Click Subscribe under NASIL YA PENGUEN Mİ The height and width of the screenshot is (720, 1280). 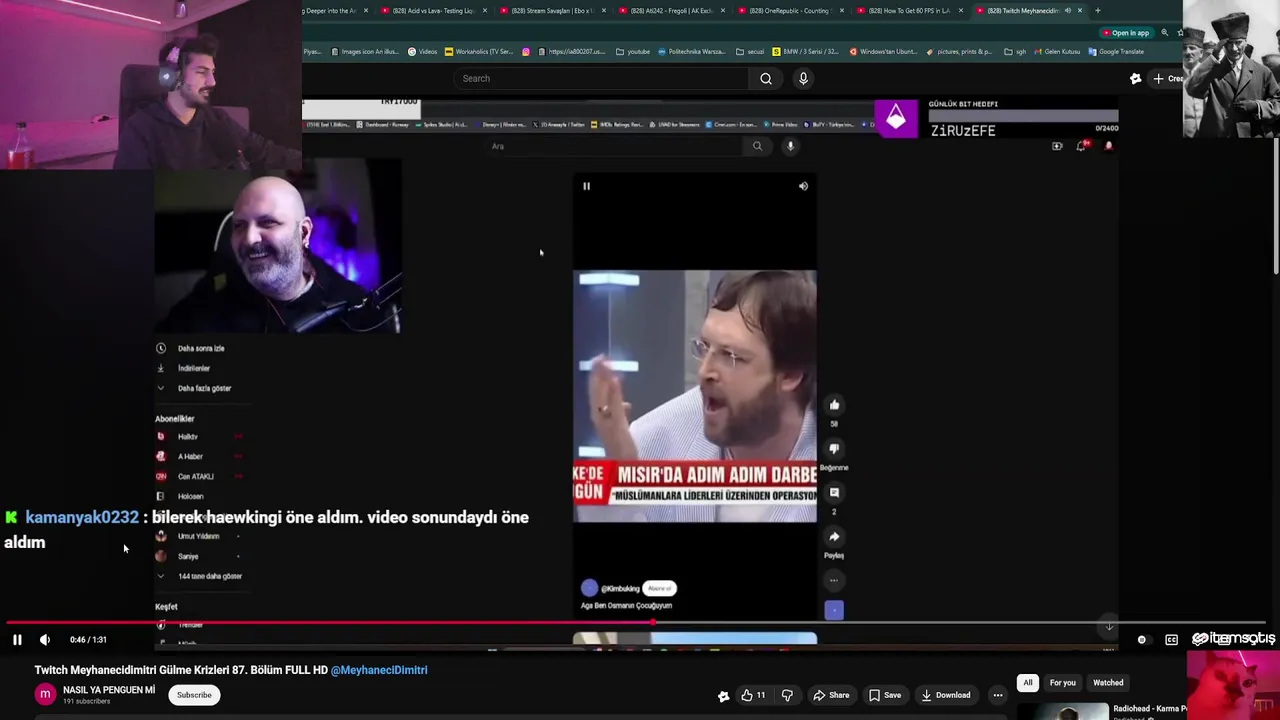tap(194, 695)
